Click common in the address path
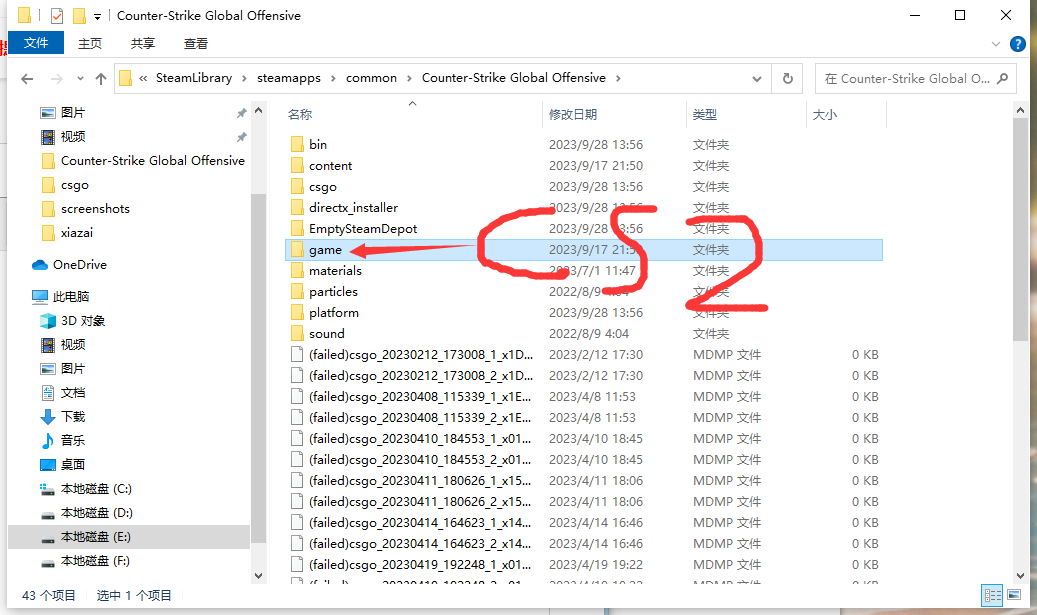The height and width of the screenshot is (615, 1037). (371, 78)
